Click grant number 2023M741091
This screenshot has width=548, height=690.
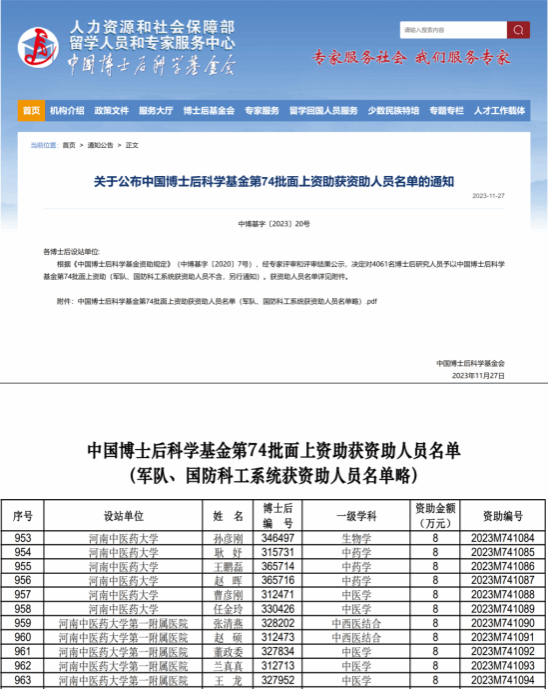tap(503, 637)
